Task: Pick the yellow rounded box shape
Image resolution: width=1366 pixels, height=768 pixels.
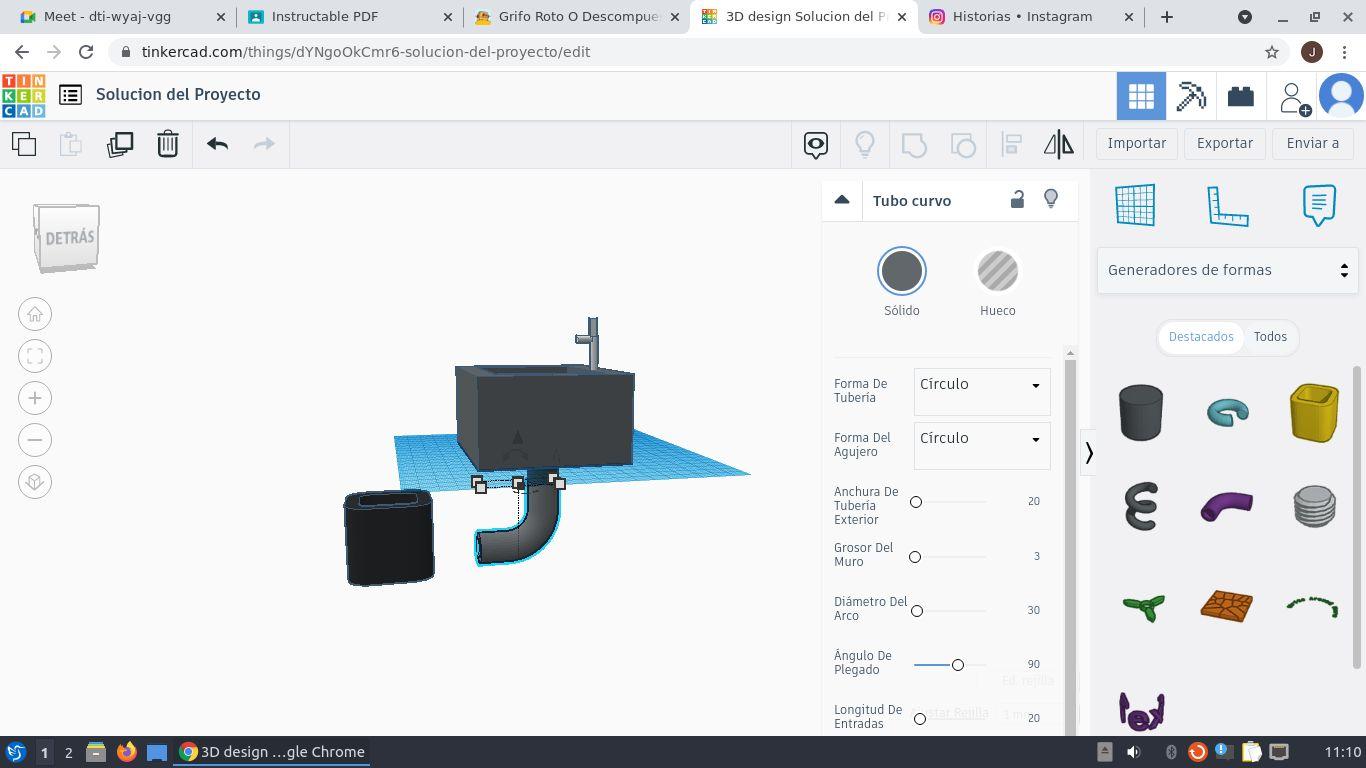Action: click(1314, 412)
